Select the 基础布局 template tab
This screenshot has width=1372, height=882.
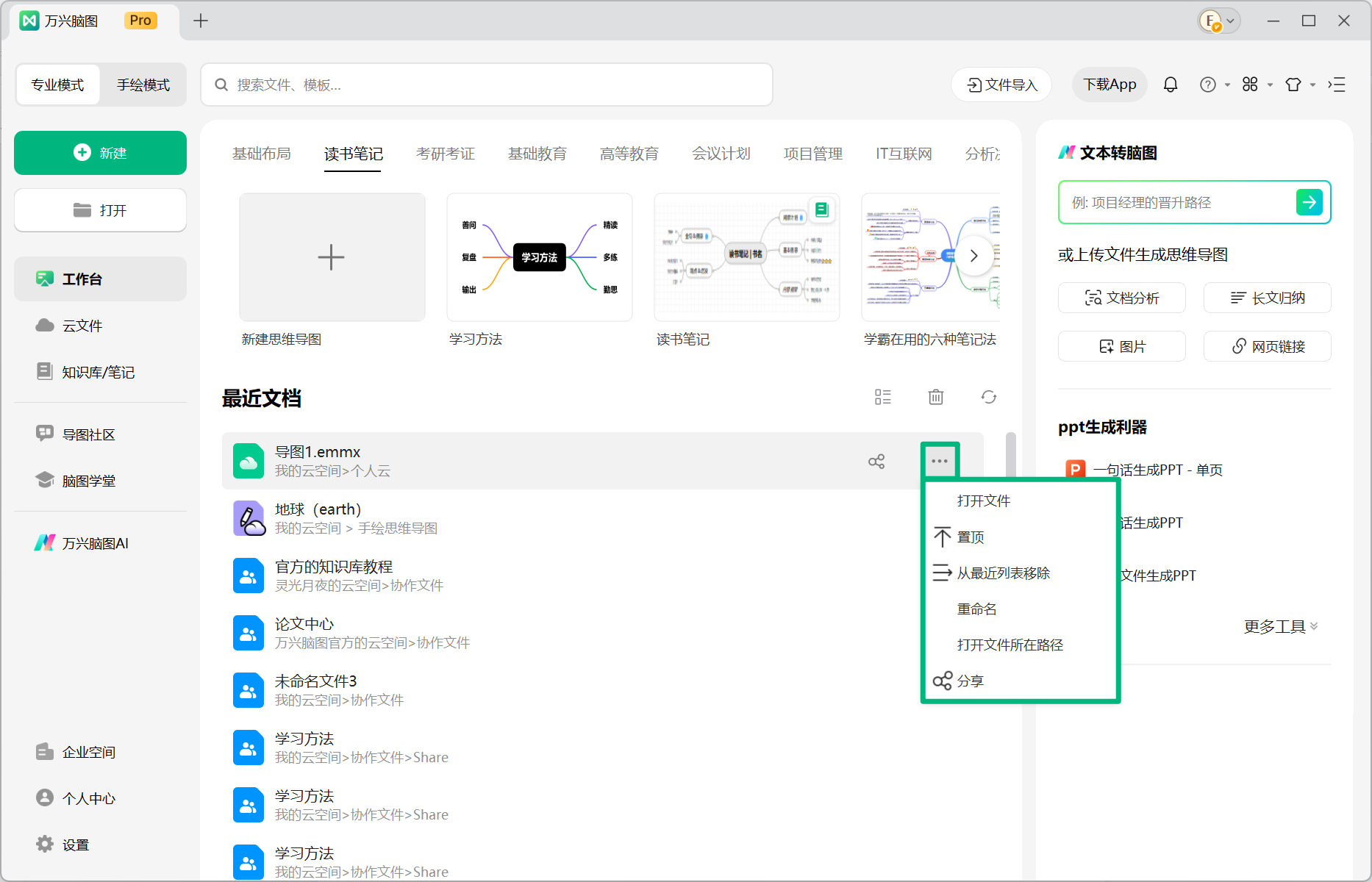[x=262, y=154]
